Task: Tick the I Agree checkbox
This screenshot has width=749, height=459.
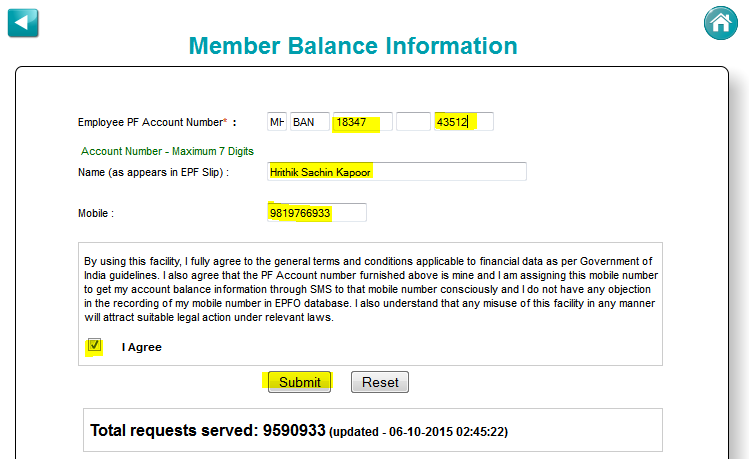Action: [94, 345]
